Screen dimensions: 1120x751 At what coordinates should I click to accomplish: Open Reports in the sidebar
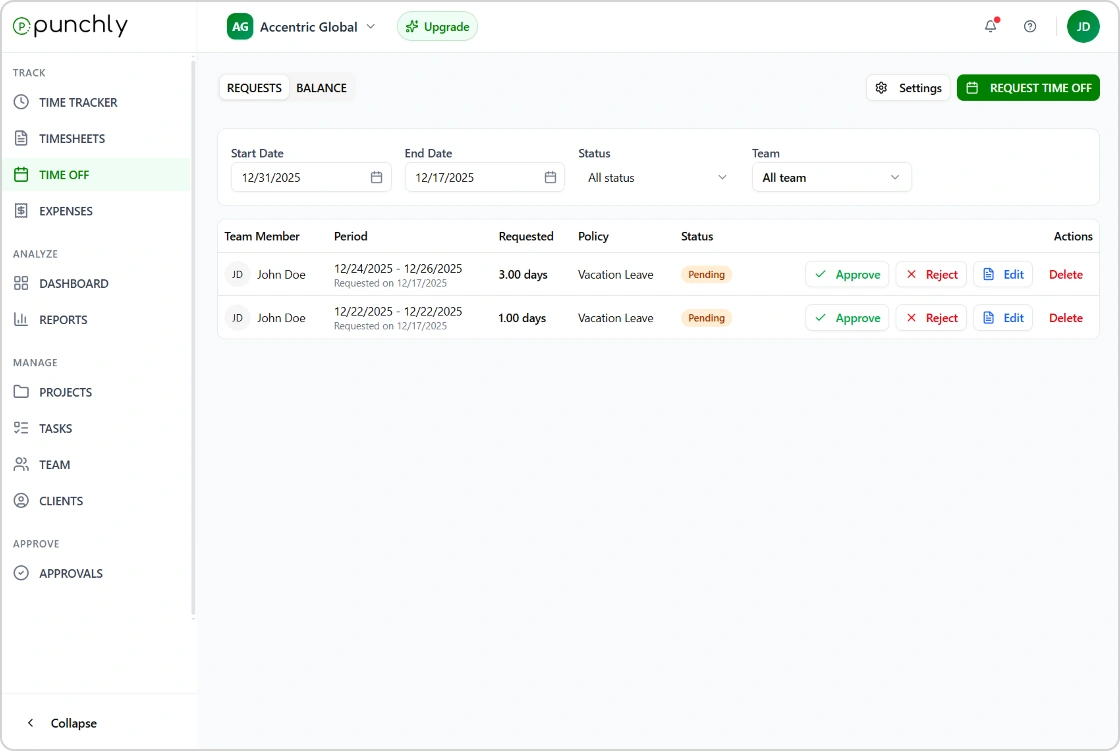(63, 320)
